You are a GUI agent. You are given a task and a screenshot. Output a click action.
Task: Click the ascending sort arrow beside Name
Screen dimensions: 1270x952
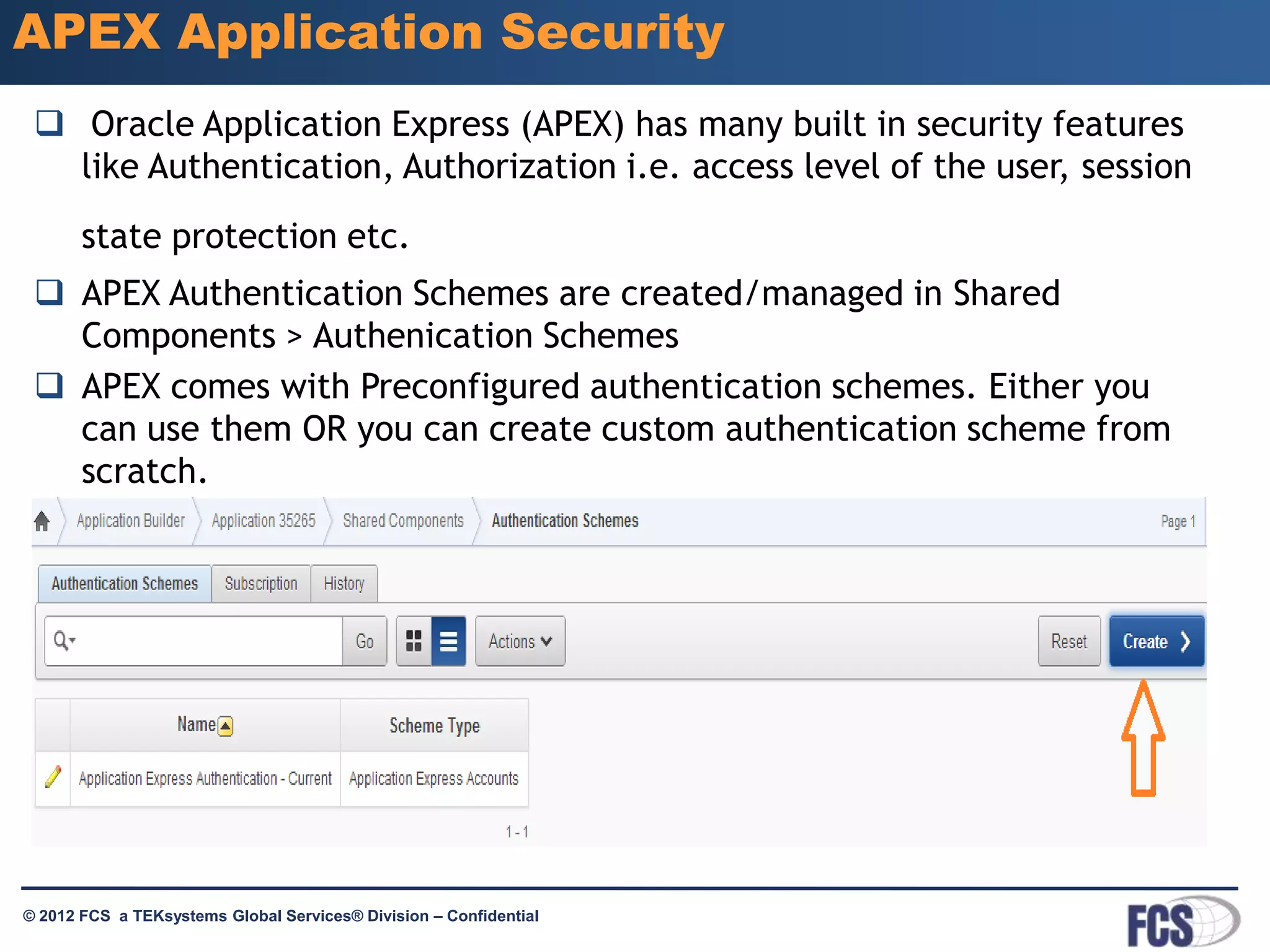[x=226, y=726]
